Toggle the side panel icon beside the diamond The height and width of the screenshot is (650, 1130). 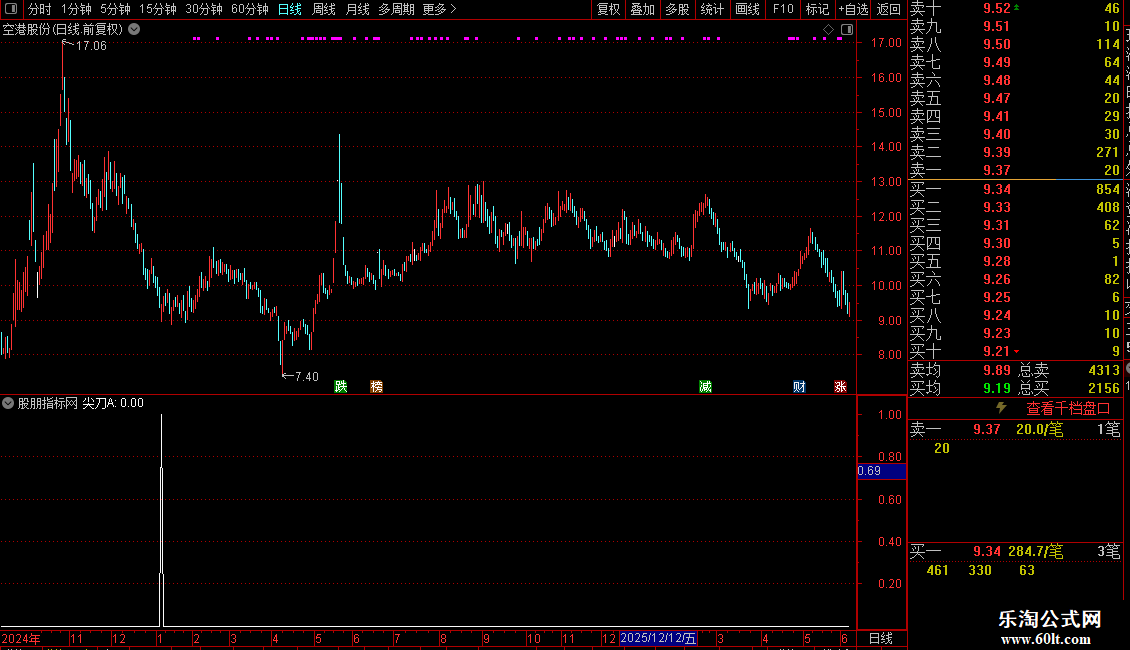tap(847, 30)
